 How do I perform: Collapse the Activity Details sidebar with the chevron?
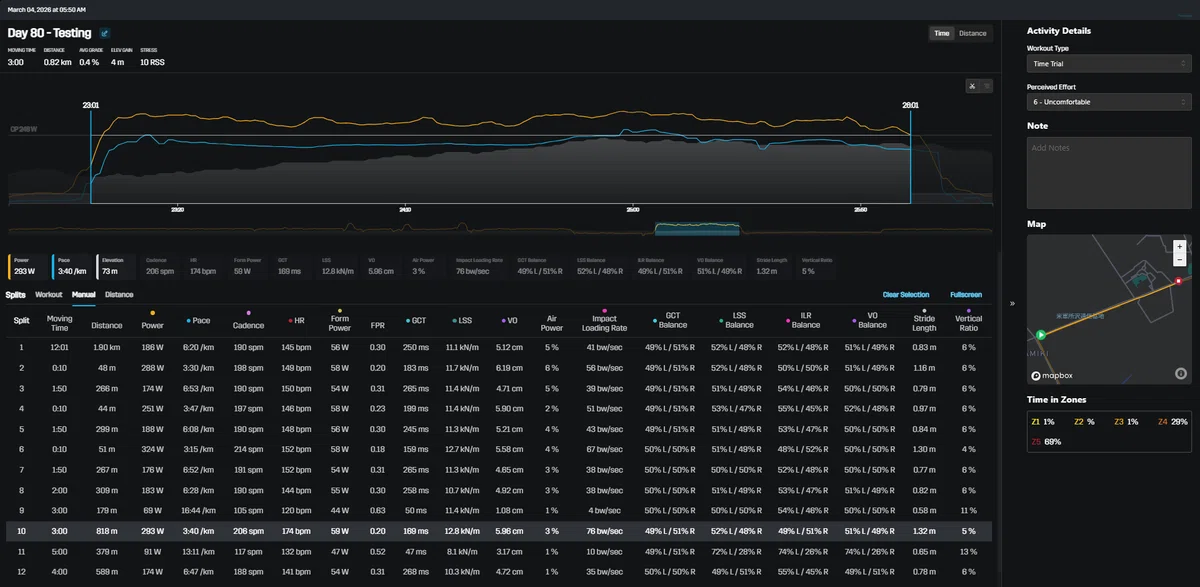click(x=1011, y=303)
